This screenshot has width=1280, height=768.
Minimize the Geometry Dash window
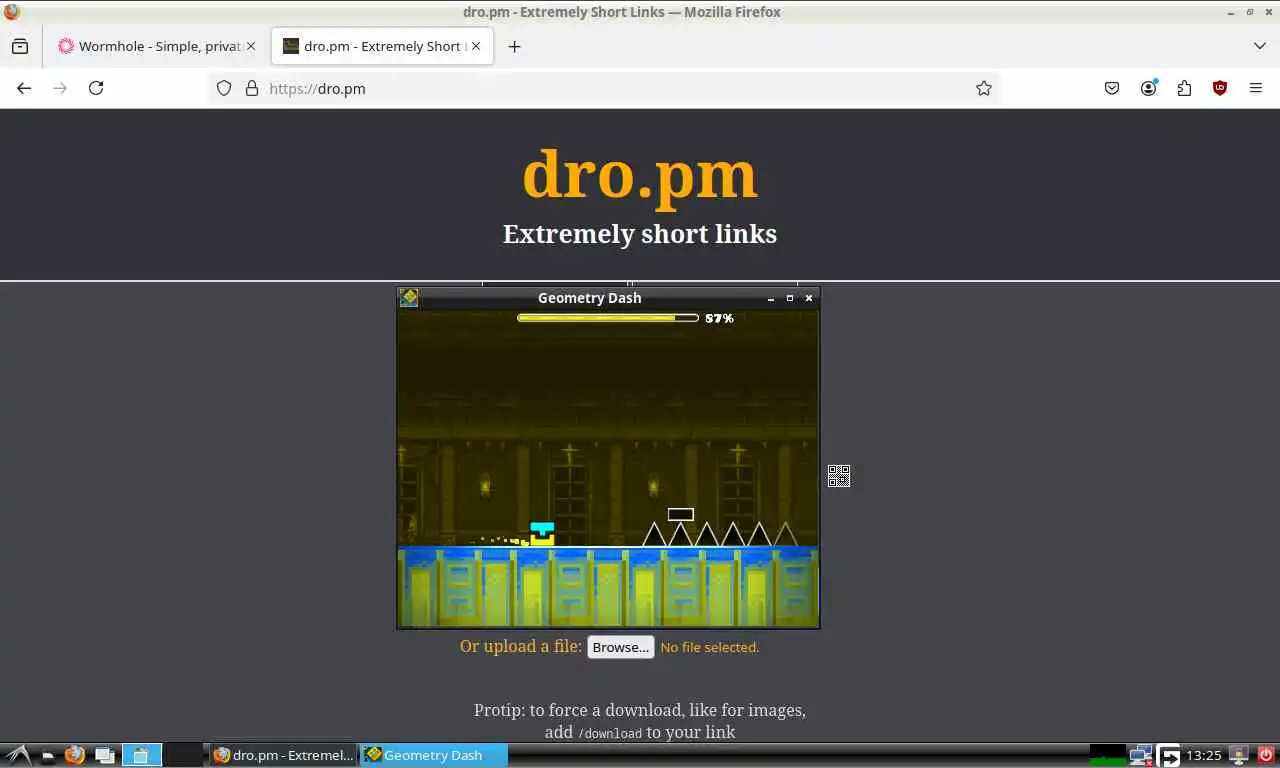click(x=771, y=298)
